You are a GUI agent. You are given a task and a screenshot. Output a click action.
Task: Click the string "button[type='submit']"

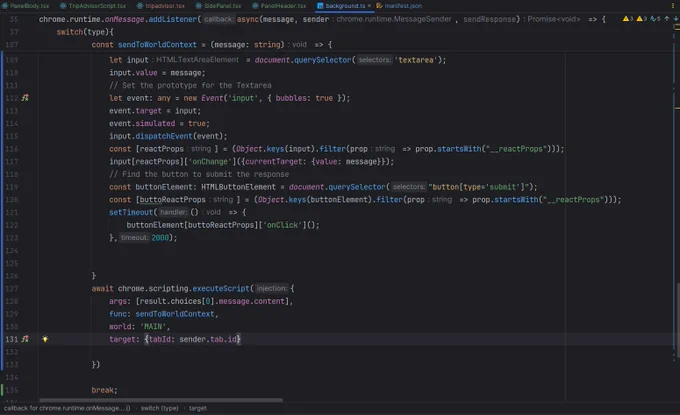[x=479, y=187]
